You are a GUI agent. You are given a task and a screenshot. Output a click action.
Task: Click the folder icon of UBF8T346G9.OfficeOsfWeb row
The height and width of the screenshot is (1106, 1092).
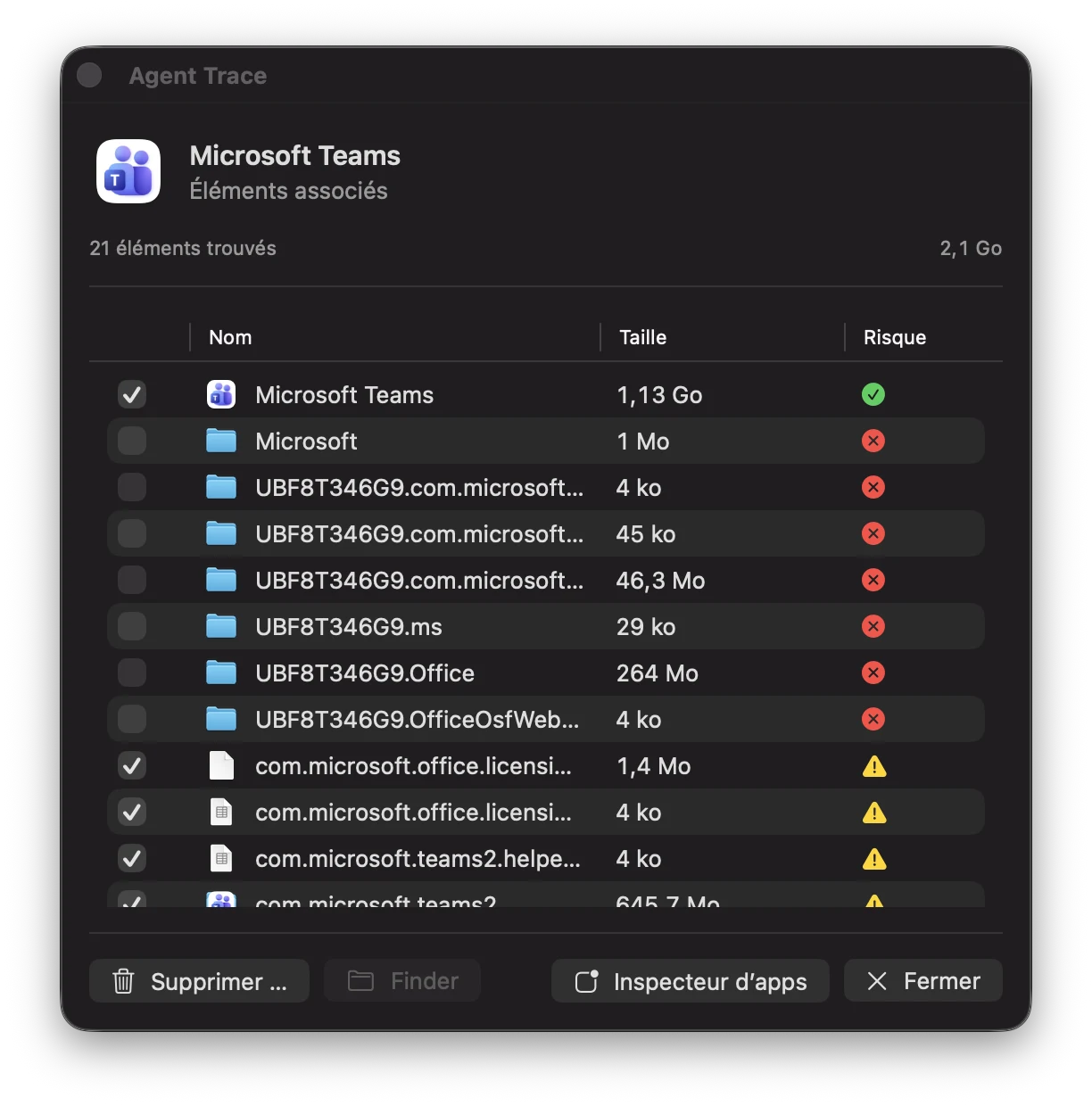pos(221,719)
